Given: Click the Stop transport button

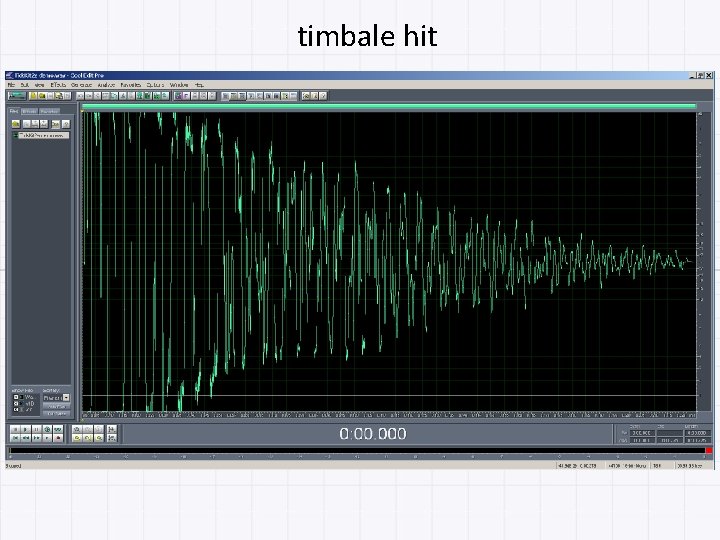Looking at the screenshot, I should tap(15, 429).
